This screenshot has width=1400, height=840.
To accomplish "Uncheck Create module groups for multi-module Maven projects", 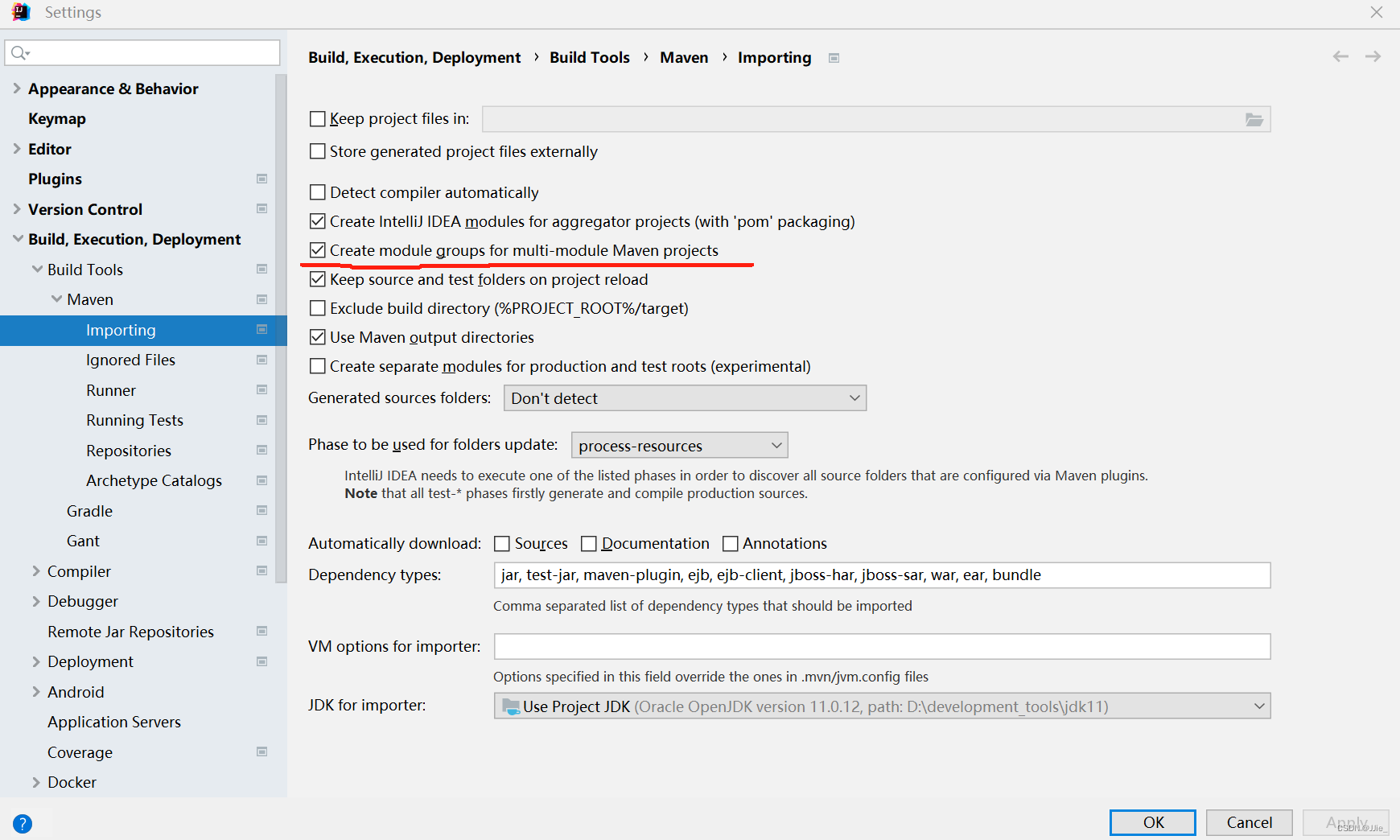I will click(317, 250).
